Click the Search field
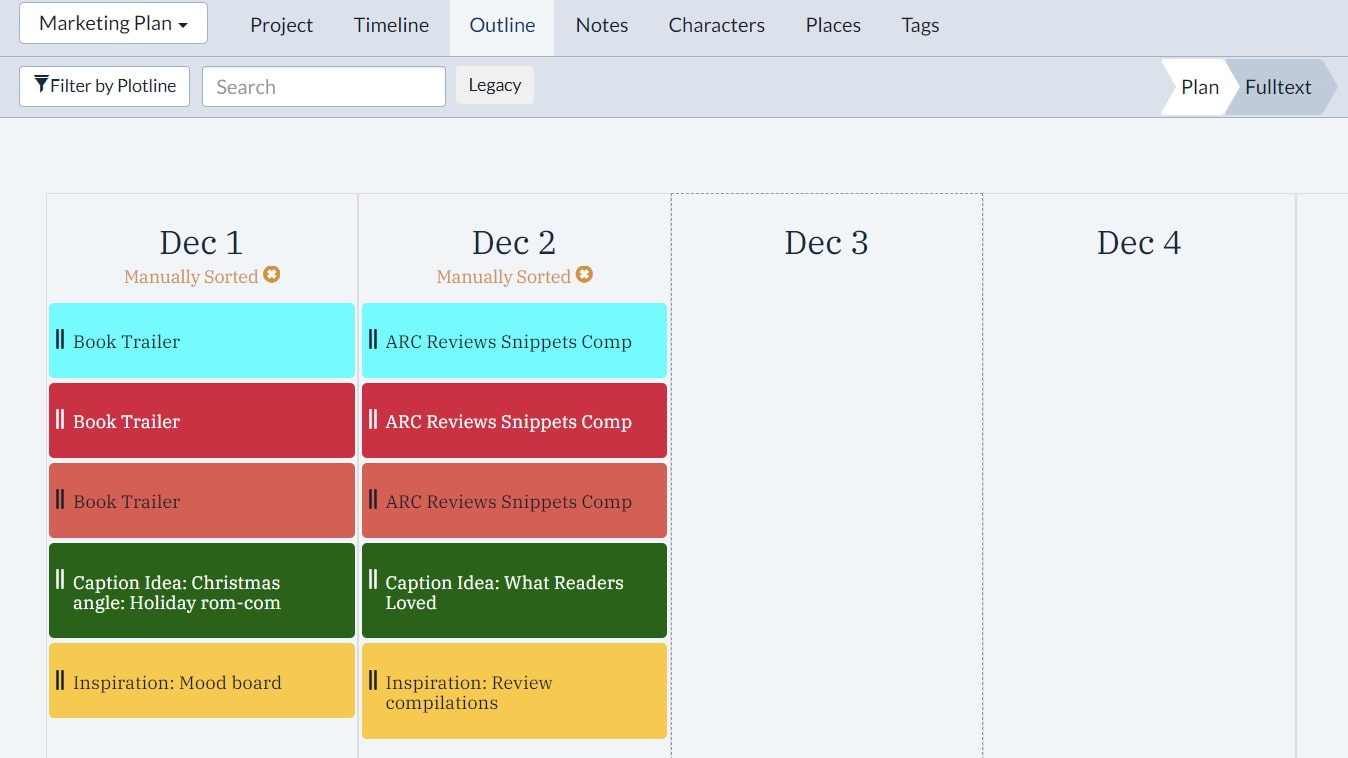1348x758 pixels. pos(323,86)
